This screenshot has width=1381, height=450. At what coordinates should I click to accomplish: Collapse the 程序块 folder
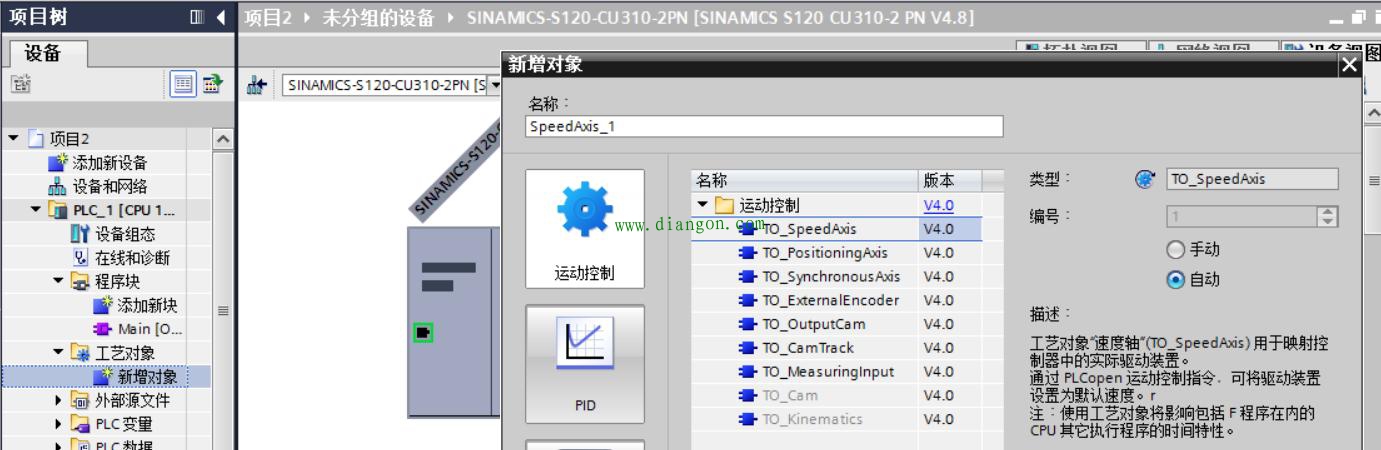click(59, 282)
